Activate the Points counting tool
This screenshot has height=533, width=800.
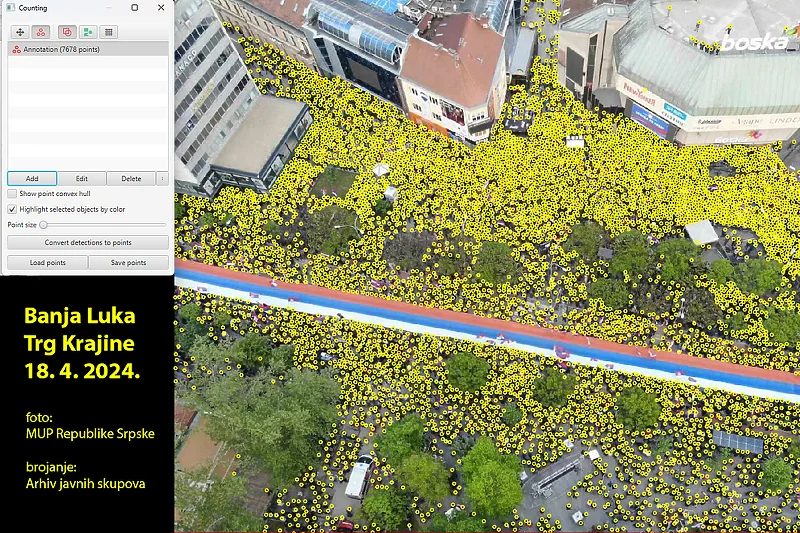tap(40, 32)
